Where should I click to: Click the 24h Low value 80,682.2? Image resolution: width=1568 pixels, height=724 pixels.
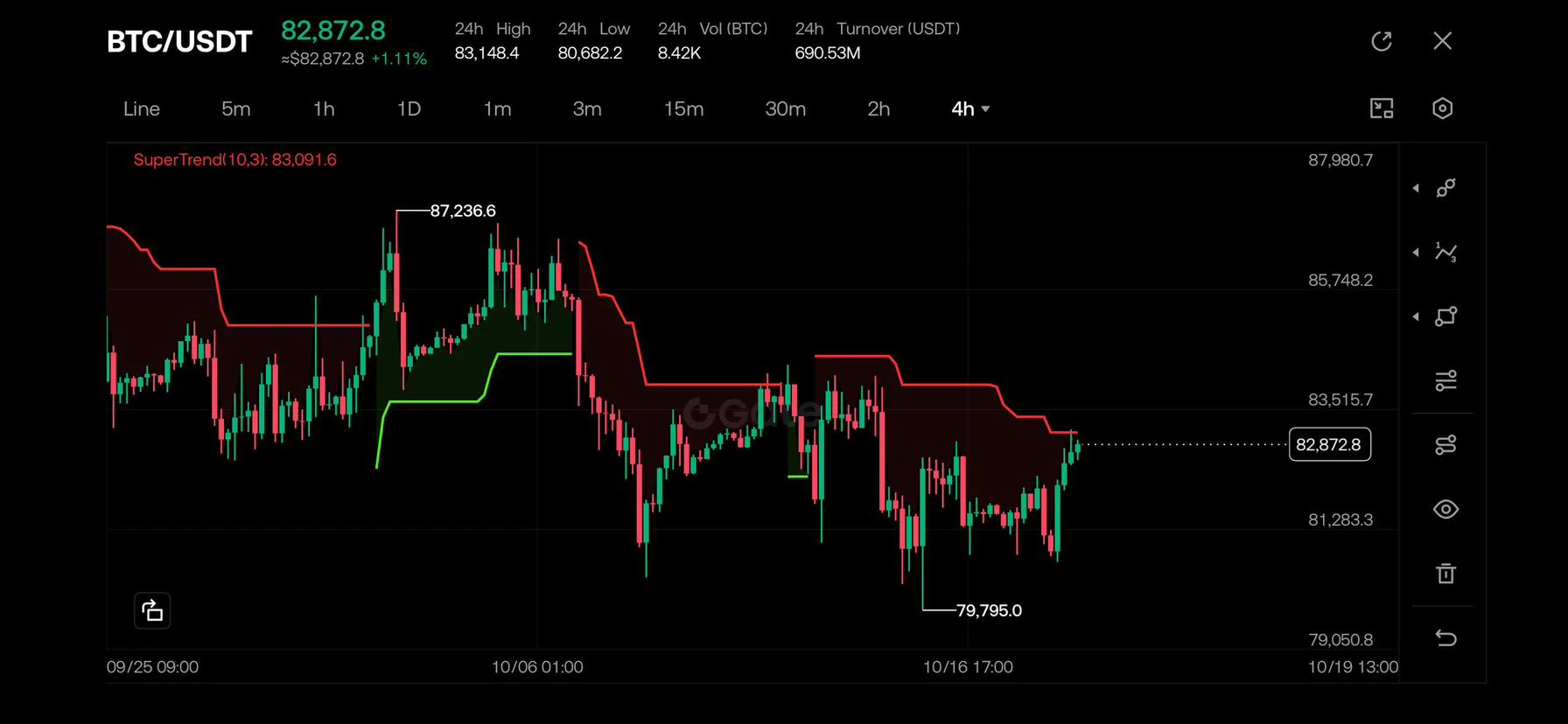tap(591, 53)
